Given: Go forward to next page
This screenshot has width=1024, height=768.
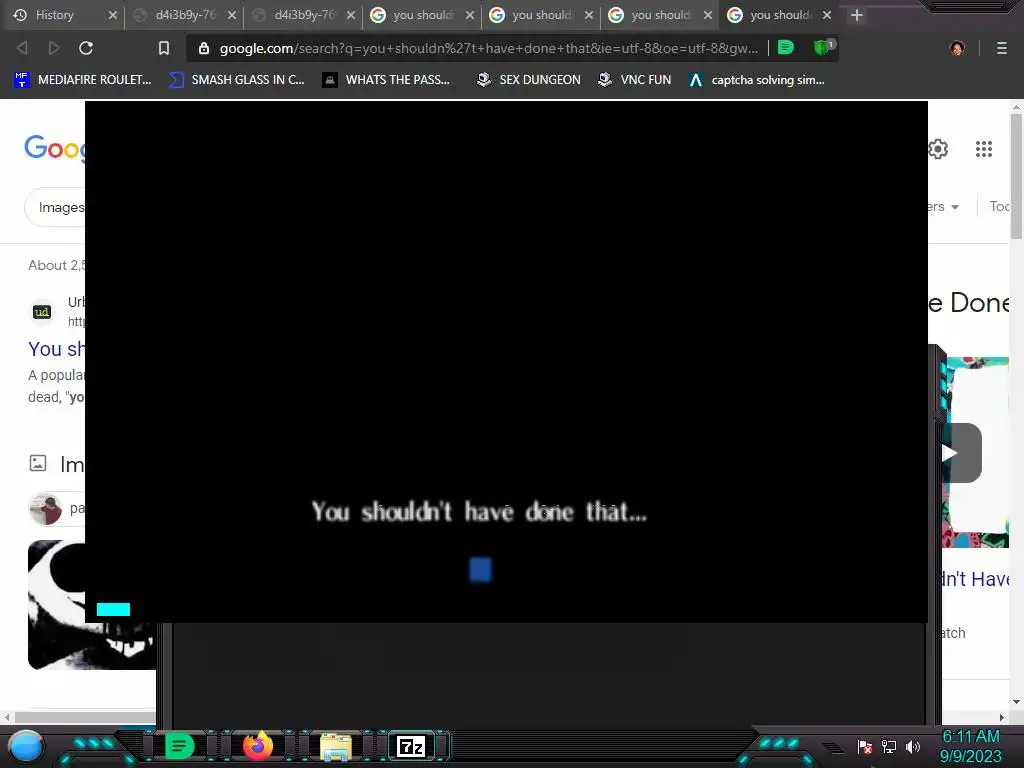Looking at the screenshot, I should pyautogui.click(x=54, y=48).
